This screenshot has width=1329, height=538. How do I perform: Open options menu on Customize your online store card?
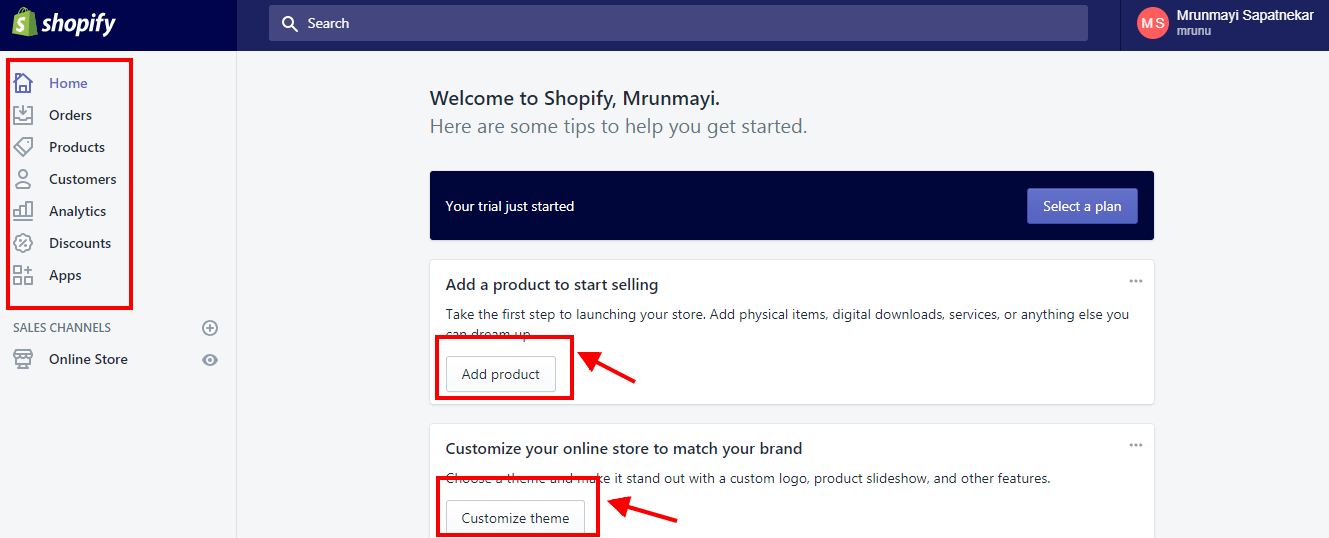(1136, 445)
